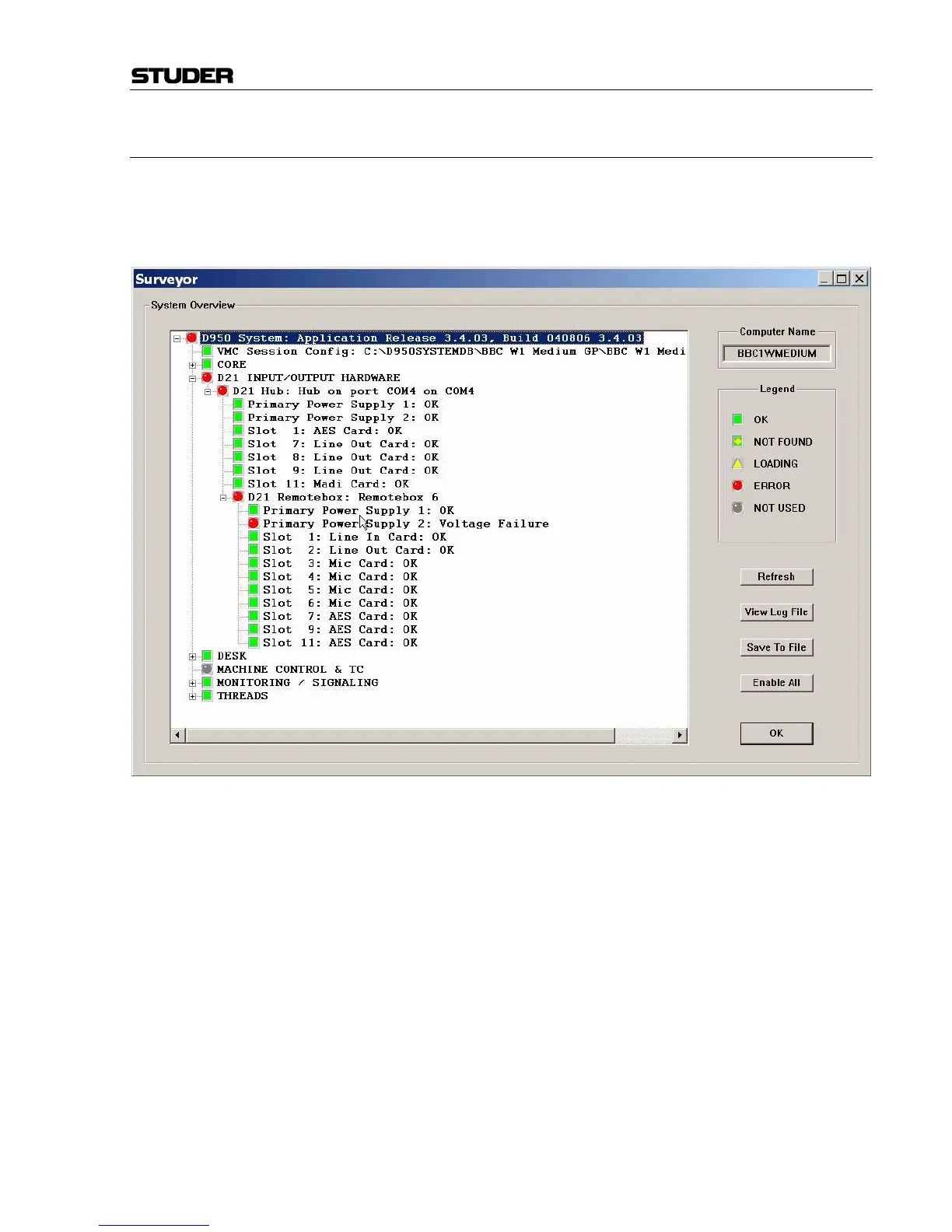Click the NOT FOUND legend icon

point(737,442)
